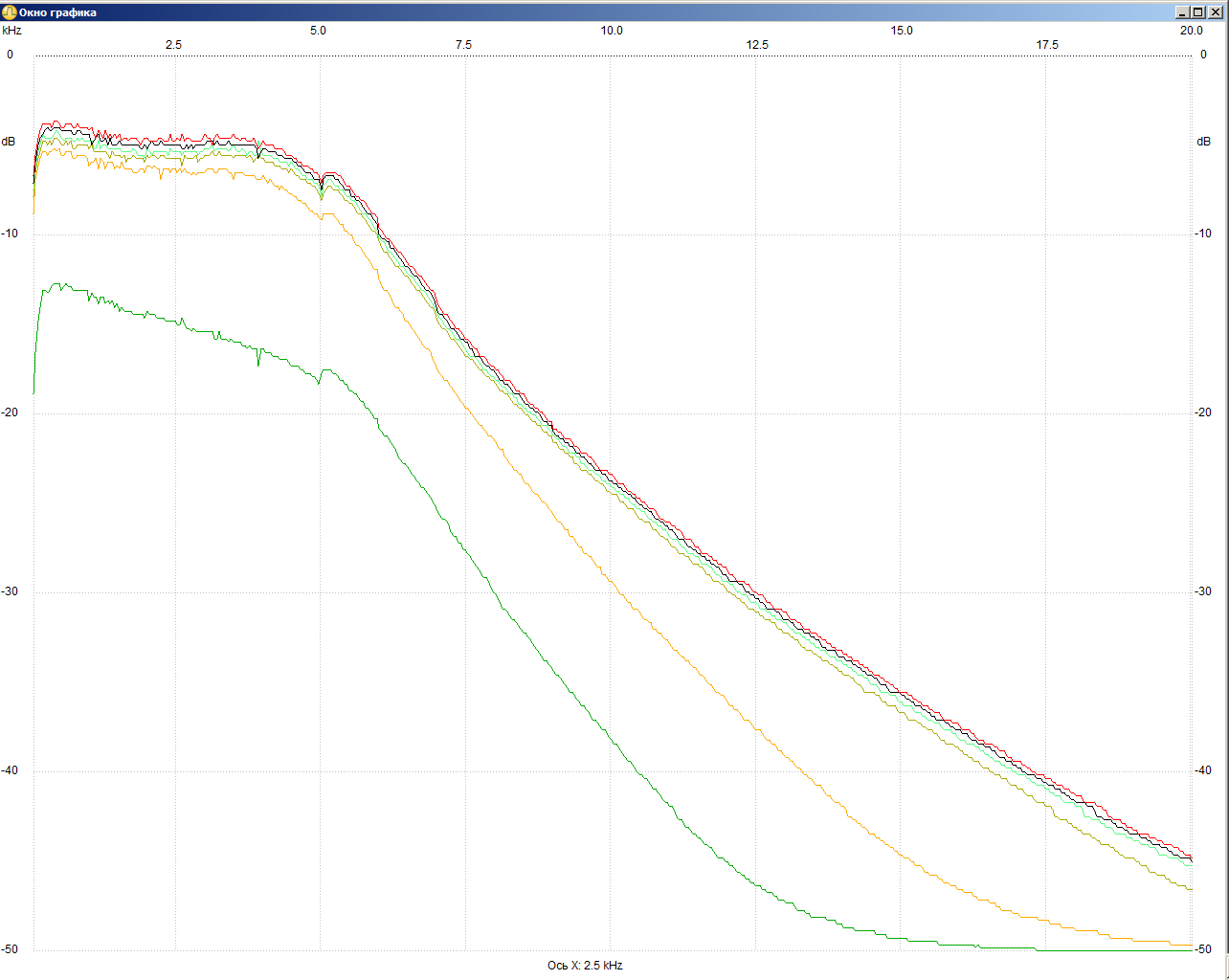This screenshot has height=980, width=1229.
Task: Minimize the Окно графика window
Action: 1182,12
